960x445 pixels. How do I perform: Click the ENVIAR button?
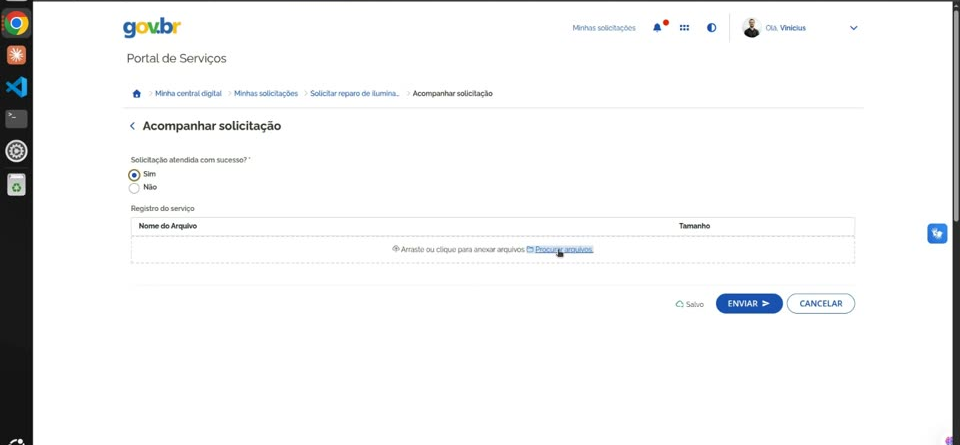click(749, 304)
